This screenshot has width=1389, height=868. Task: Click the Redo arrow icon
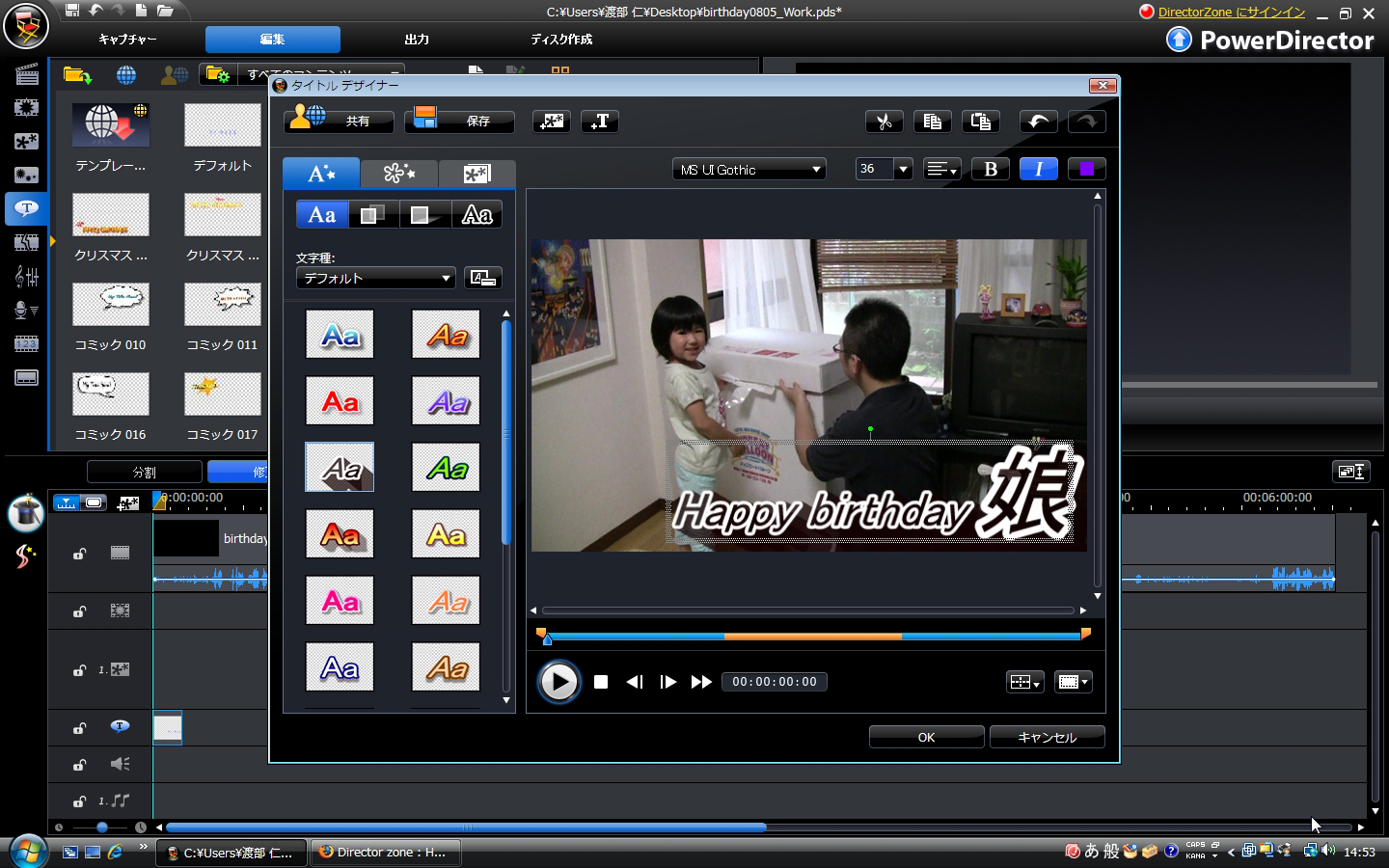[1086, 122]
